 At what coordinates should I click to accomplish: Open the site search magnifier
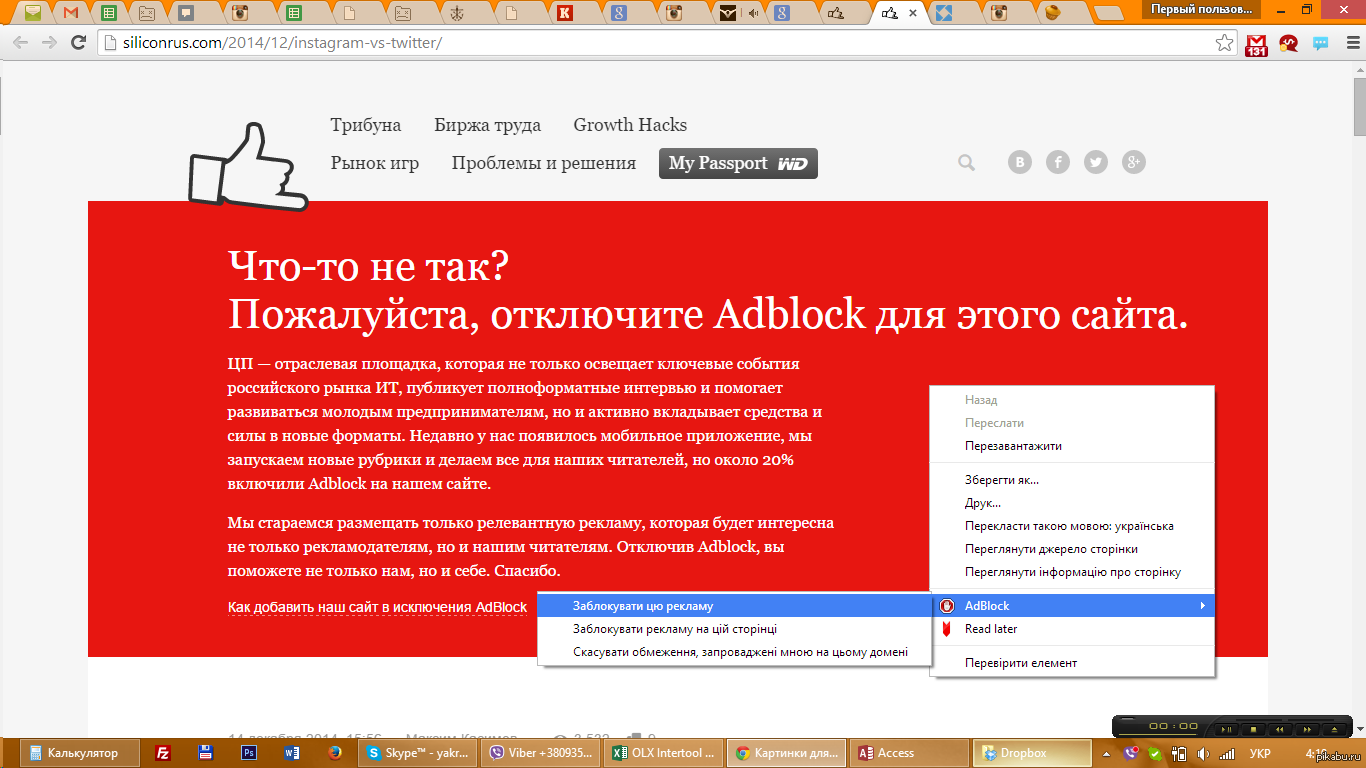pyautogui.click(x=965, y=162)
